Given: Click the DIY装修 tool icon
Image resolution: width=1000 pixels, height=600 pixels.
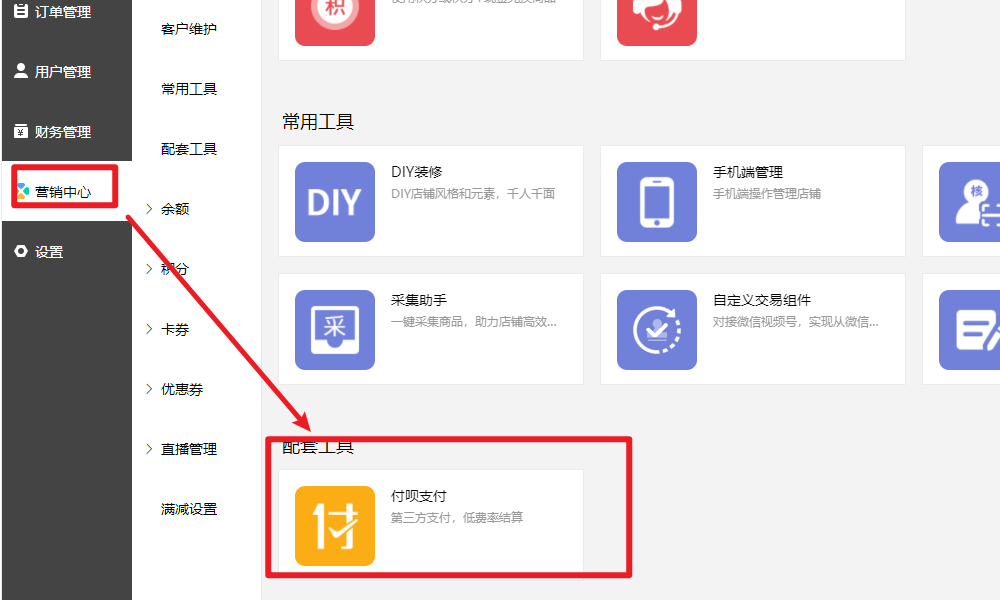Looking at the screenshot, I should click(335, 201).
